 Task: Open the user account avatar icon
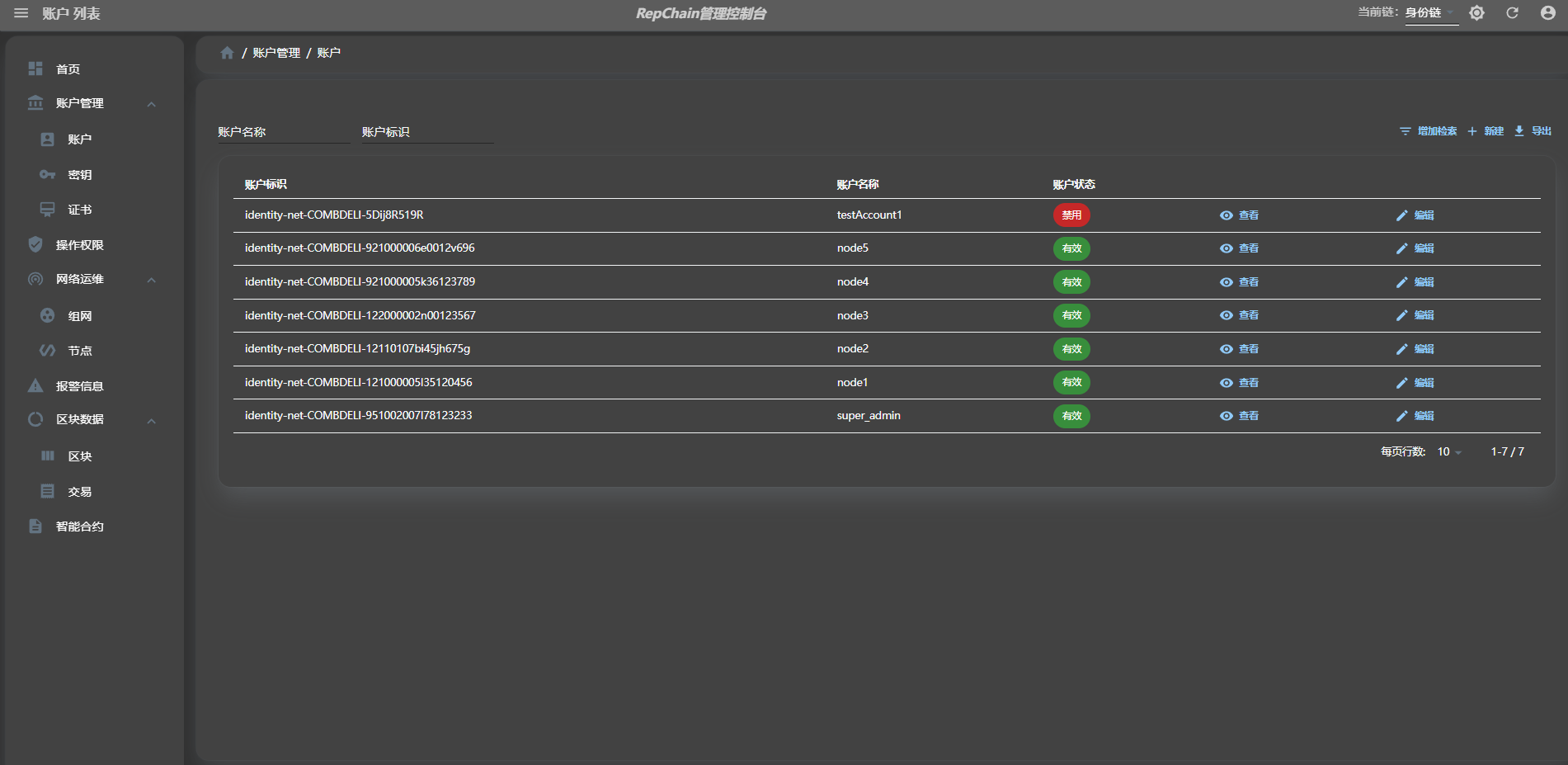(x=1547, y=13)
